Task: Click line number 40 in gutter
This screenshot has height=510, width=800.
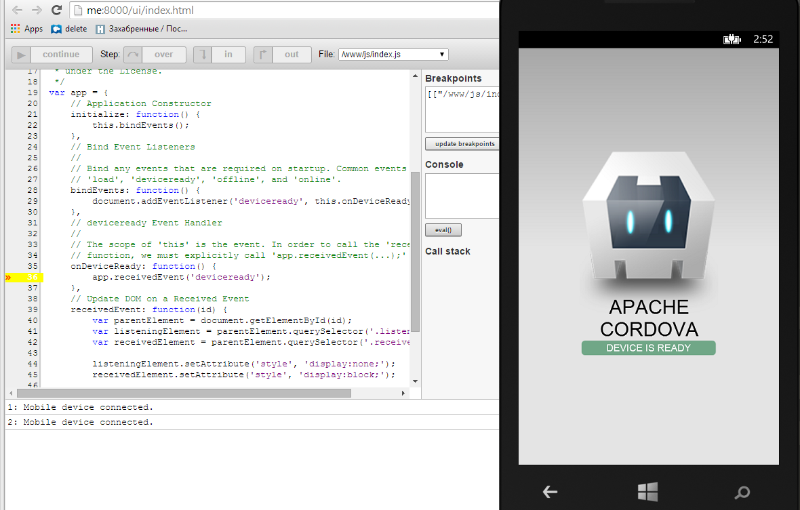Action: (33, 321)
